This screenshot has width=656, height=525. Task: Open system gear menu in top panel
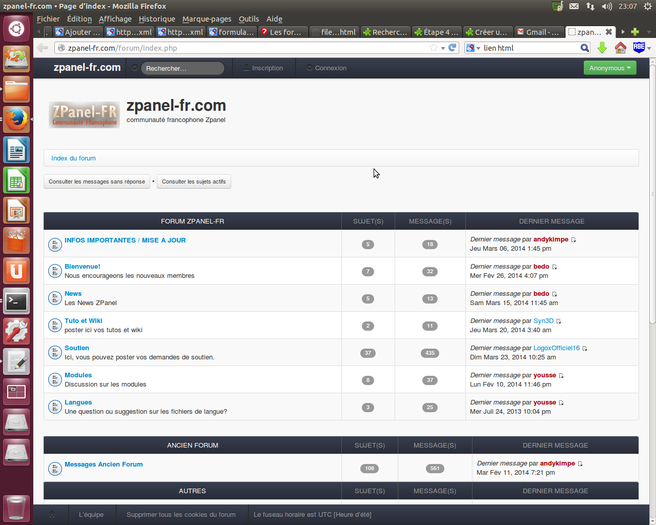click(x=648, y=6)
